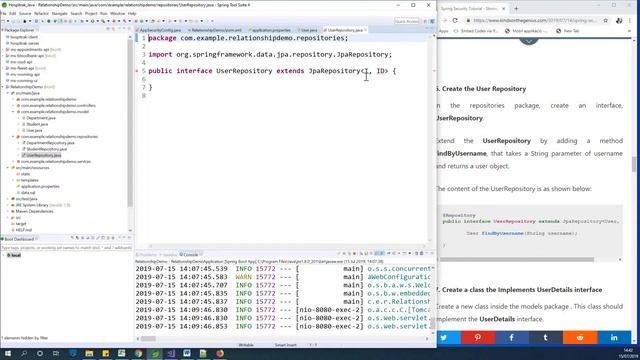Open the File menu

3,13
